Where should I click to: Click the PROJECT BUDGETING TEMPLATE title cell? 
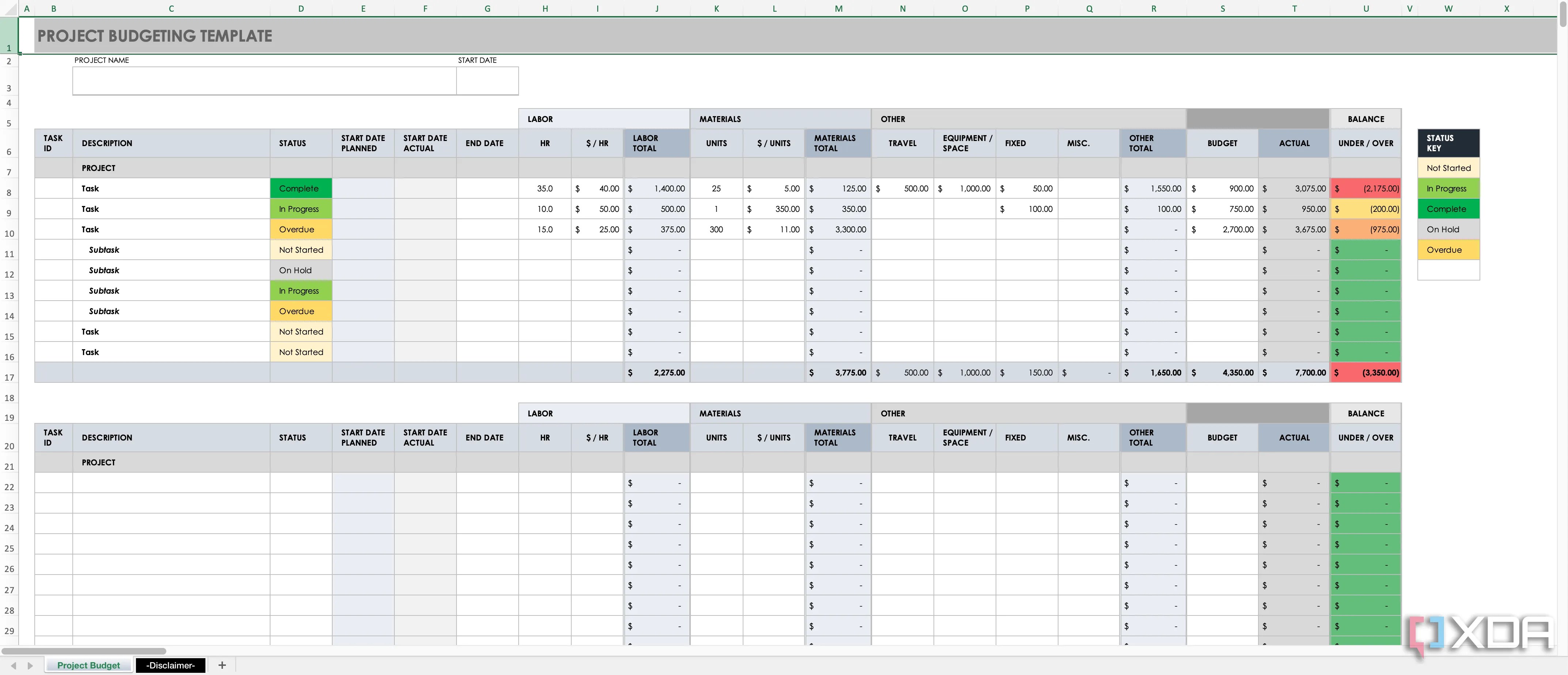tap(155, 36)
